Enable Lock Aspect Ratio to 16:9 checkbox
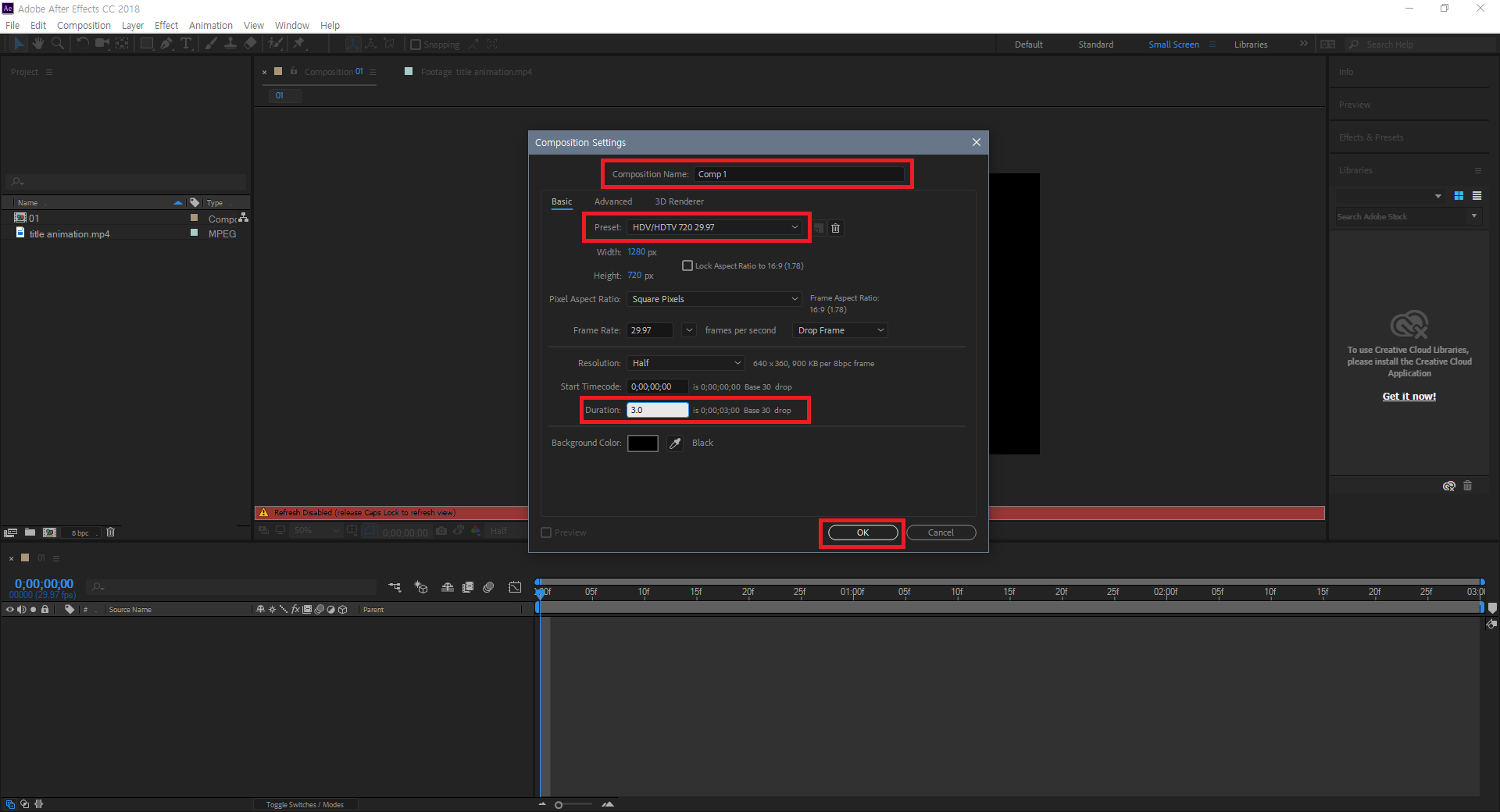Viewport: 1500px width, 812px height. 687,265
